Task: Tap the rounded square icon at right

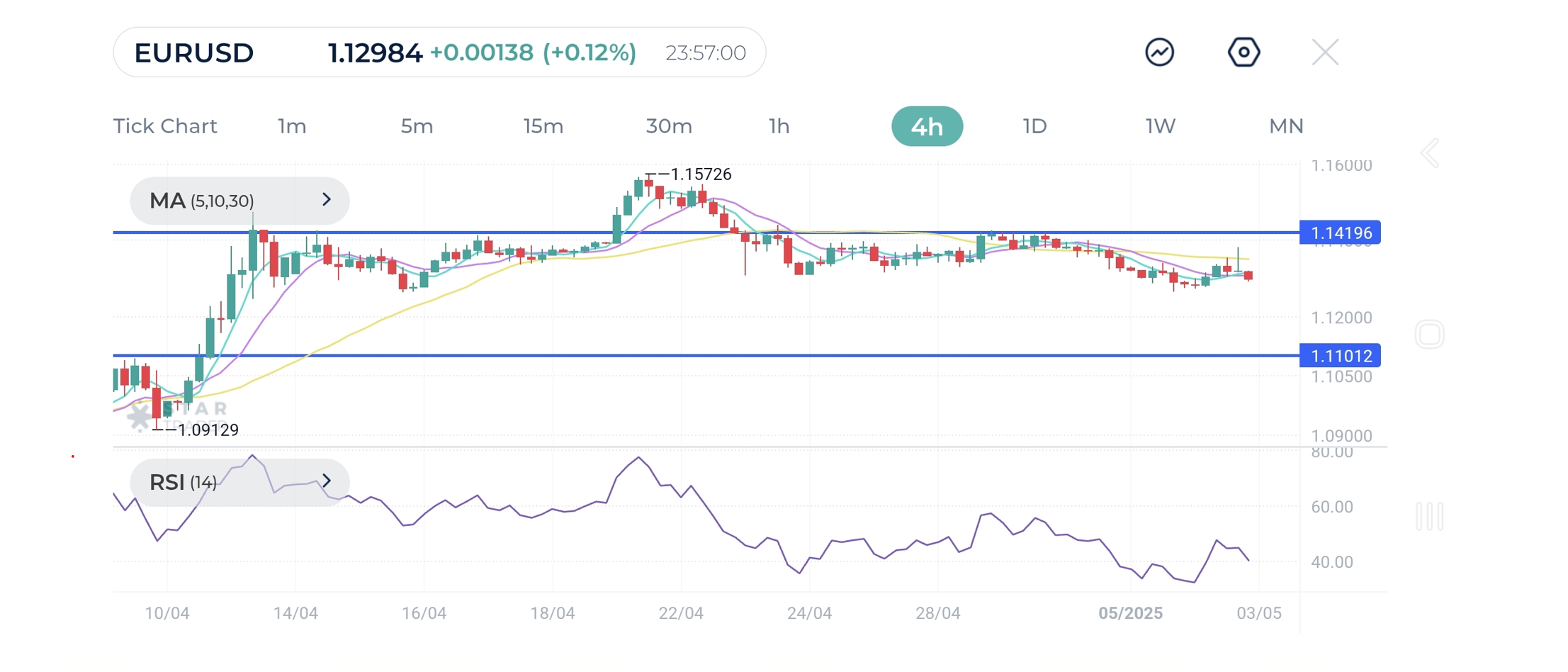Action: (x=1429, y=334)
